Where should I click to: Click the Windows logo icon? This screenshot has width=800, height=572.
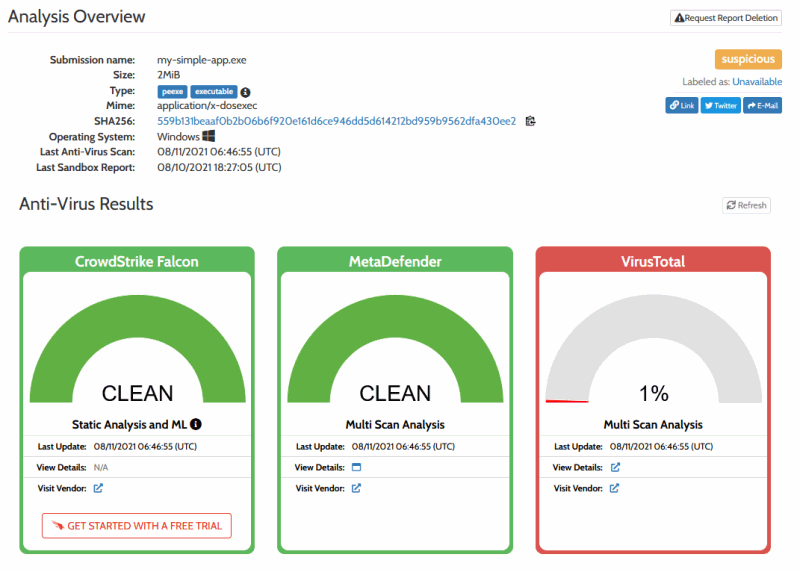tap(209, 136)
